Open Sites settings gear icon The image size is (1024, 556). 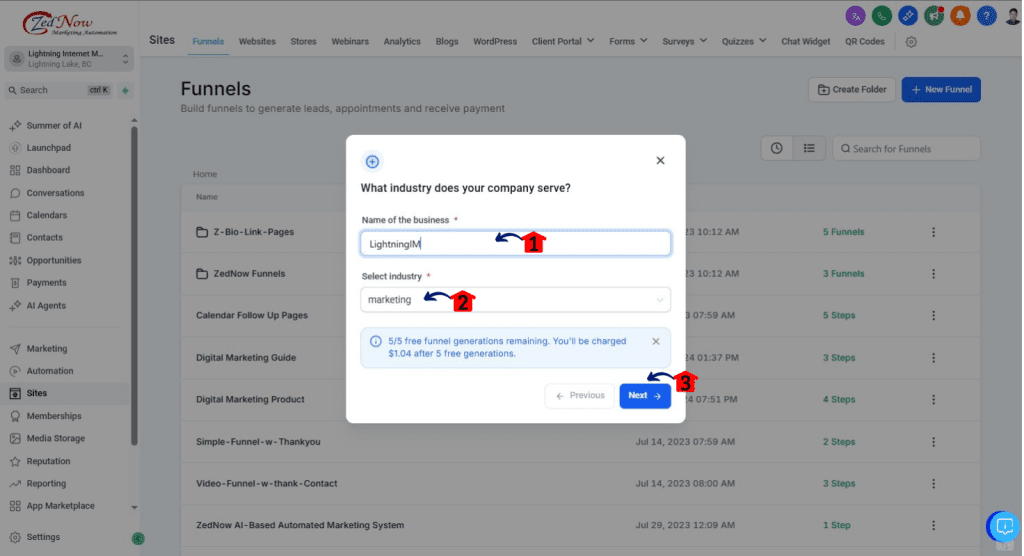[911, 42]
